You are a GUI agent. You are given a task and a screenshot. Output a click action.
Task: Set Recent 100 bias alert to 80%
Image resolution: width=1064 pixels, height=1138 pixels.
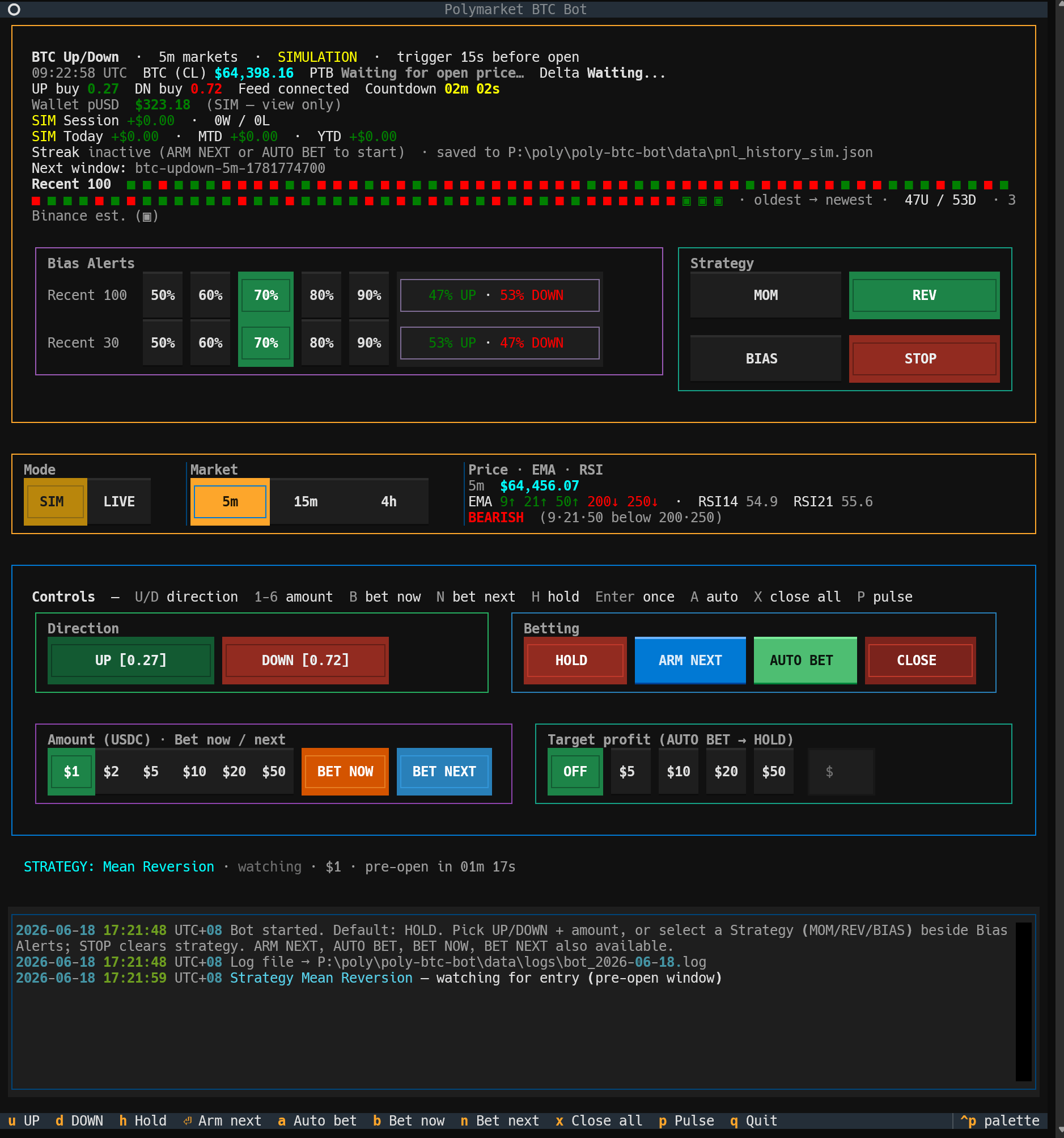(321, 295)
